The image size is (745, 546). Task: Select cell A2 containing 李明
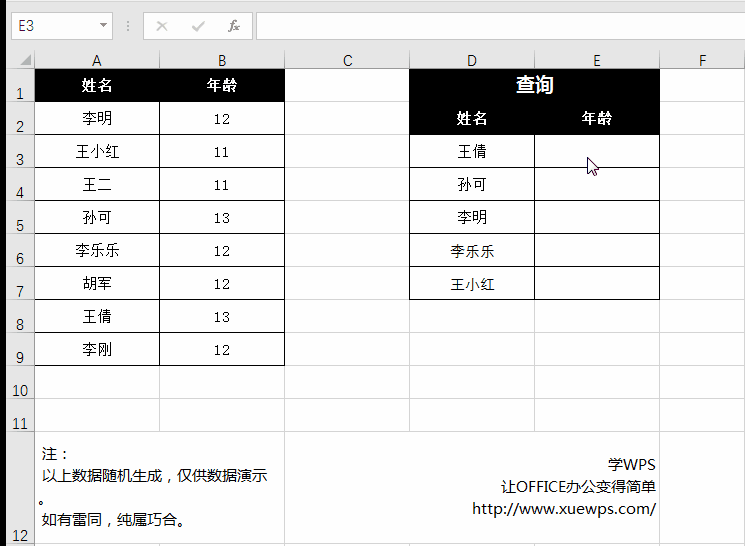97,118
